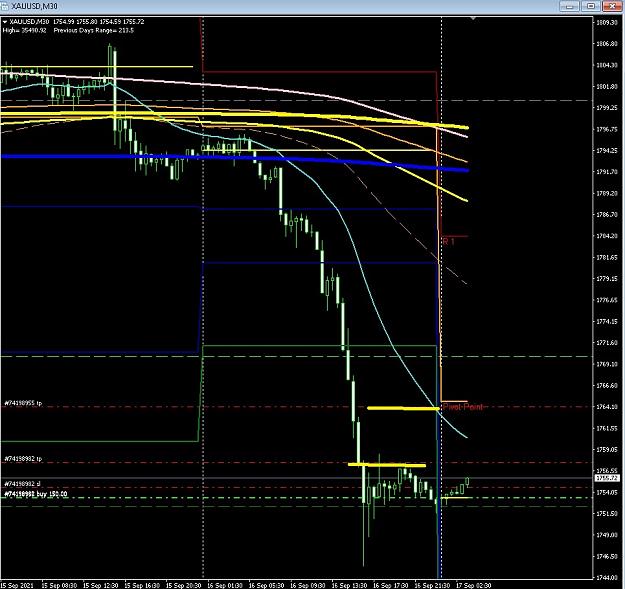
Task: Click the upper yellow horizontal trendline near Pivot Point
Action: 403,408
